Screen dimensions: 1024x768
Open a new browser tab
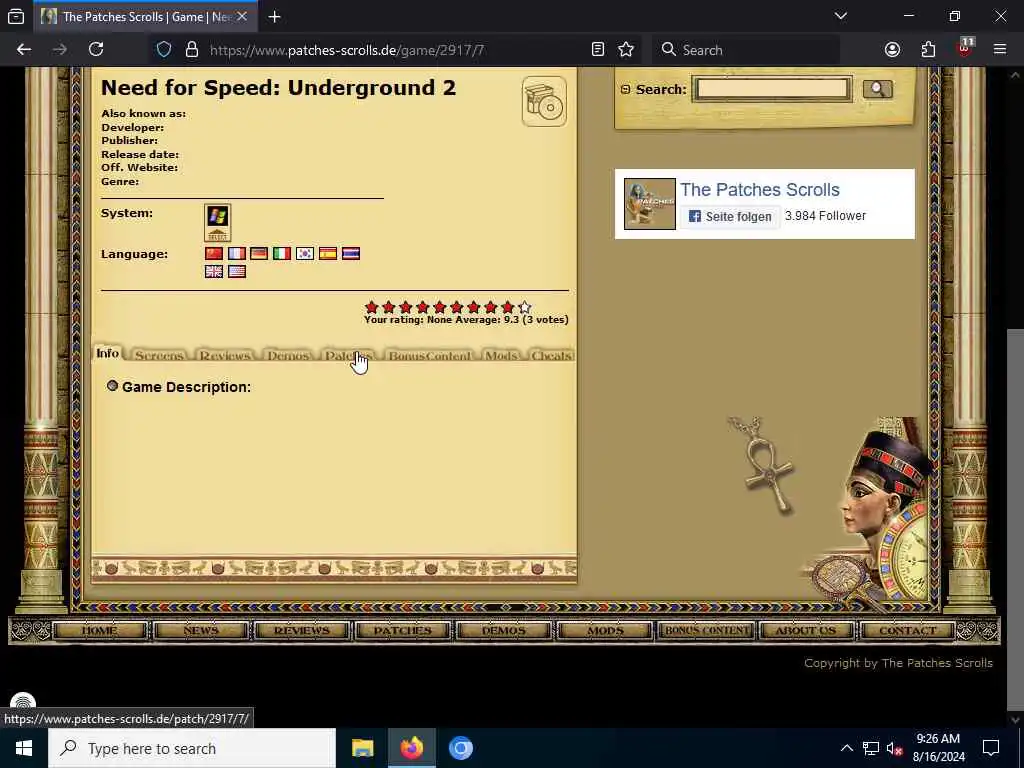click(275, 17)
